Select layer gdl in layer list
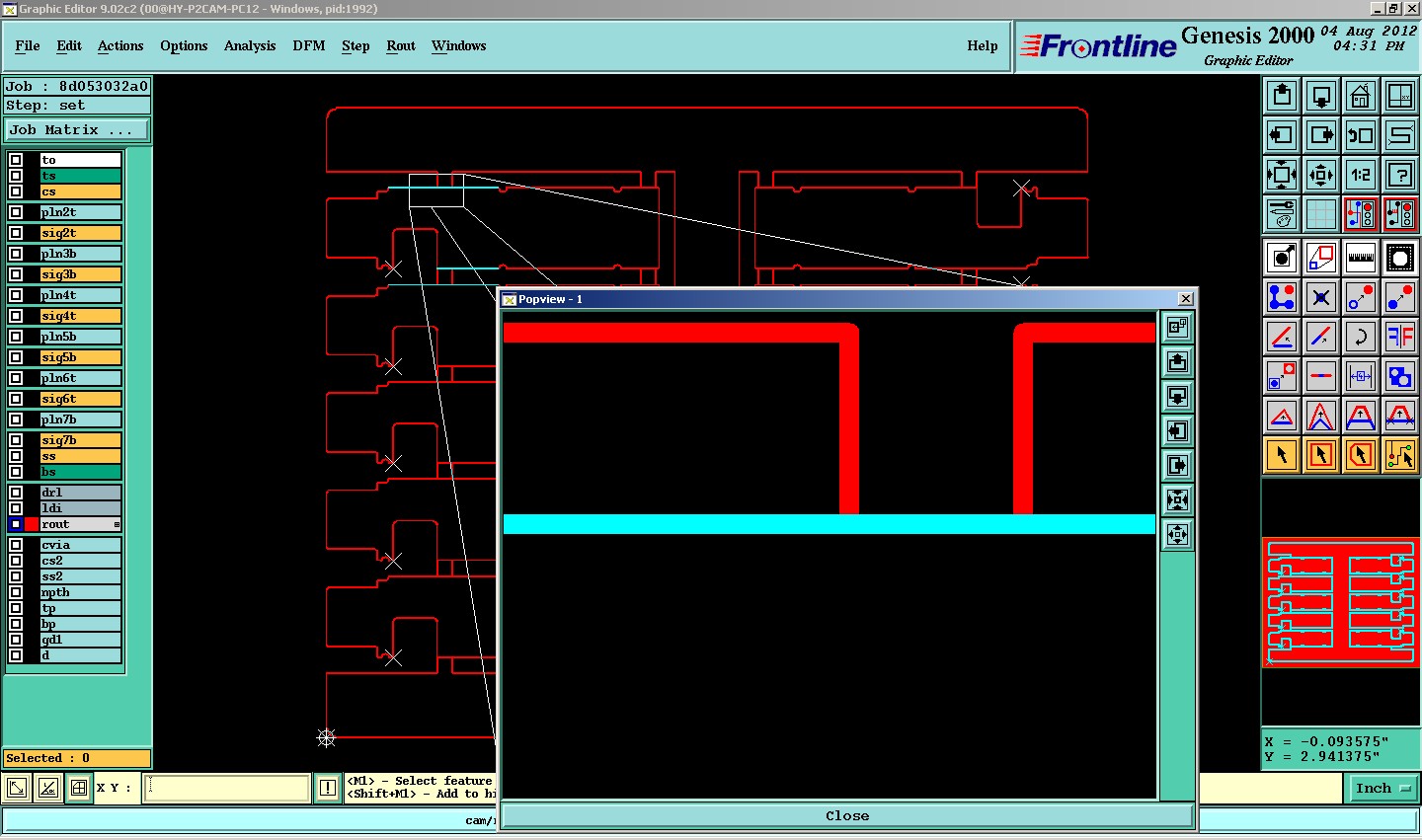This screenshot has height=840, width=1422. click(81, 640)
